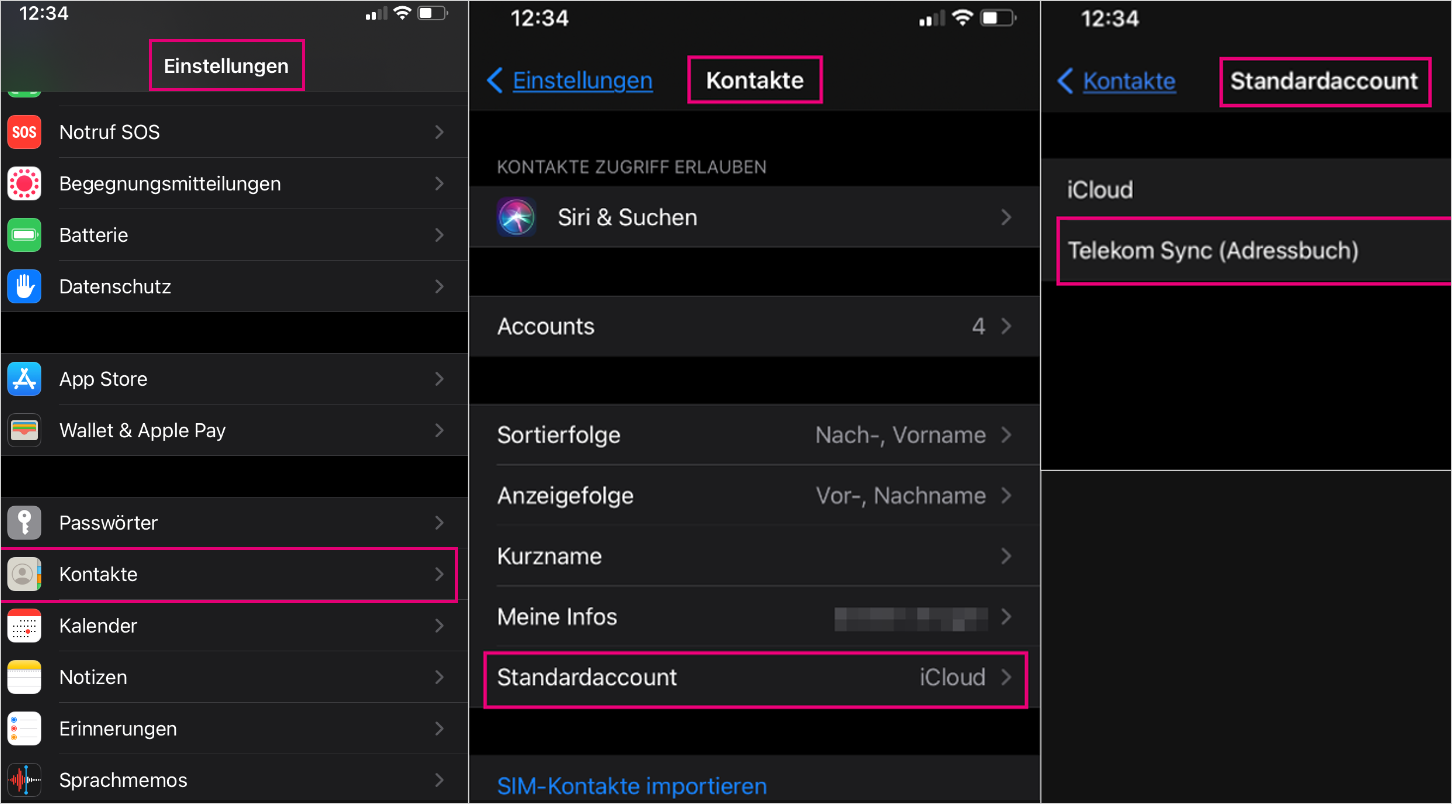This screenshot has height=804, width=1452.
Task: Open chevron on Wallet & Apple Pay row
Action: [439, 431]
